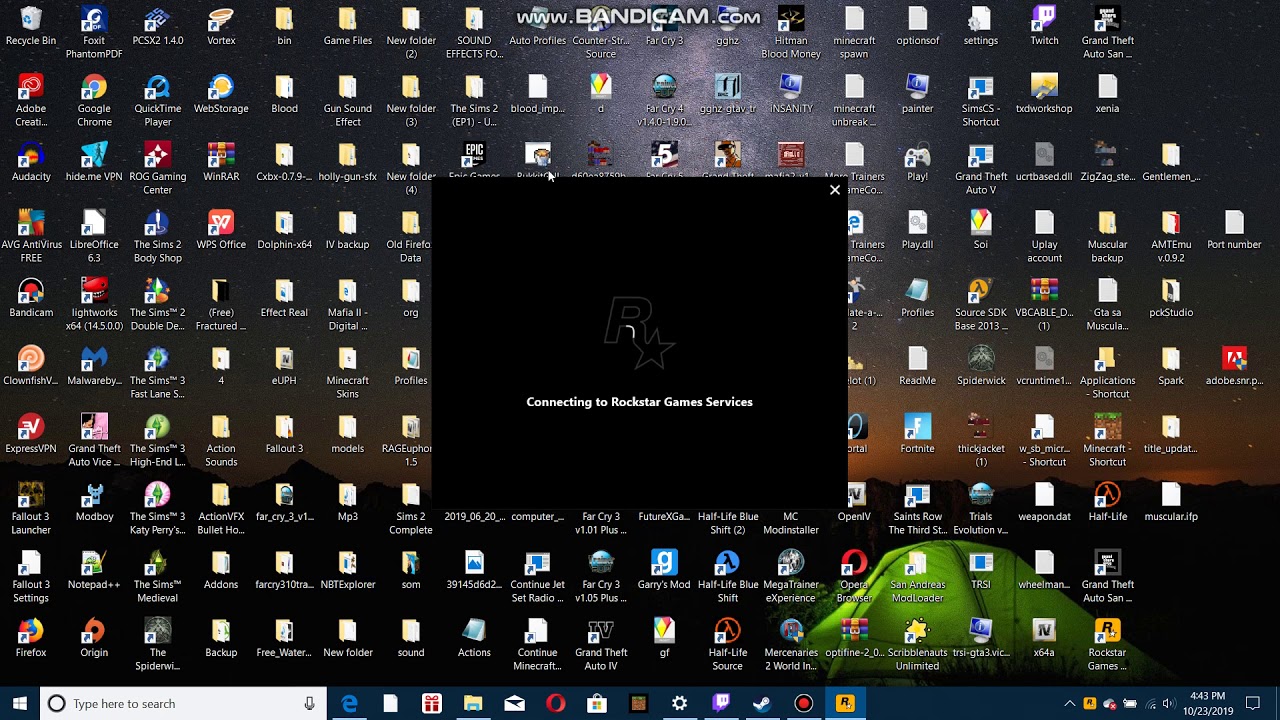The height and width of the screenshot is (720, 1280).
Task: Launch ExpressVPN from the desktop
Action: [x=31, y=435]
